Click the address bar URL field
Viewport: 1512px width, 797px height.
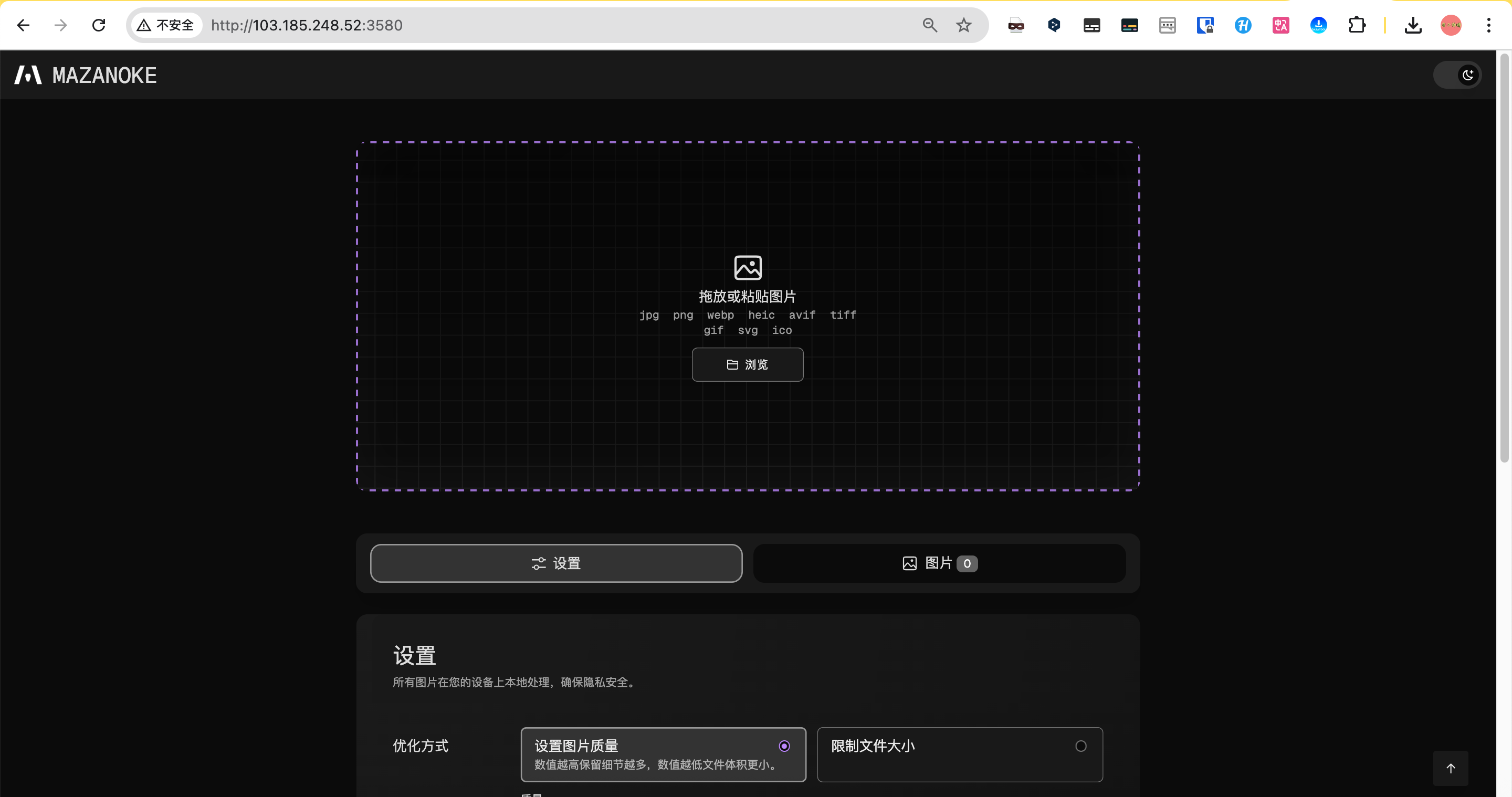click(528, 25)
